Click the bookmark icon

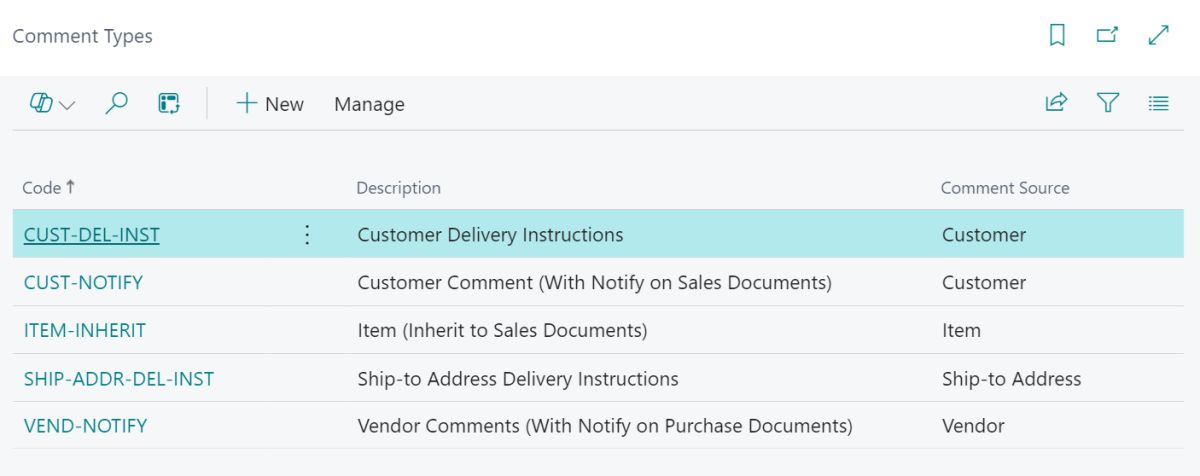(1057, 36)
